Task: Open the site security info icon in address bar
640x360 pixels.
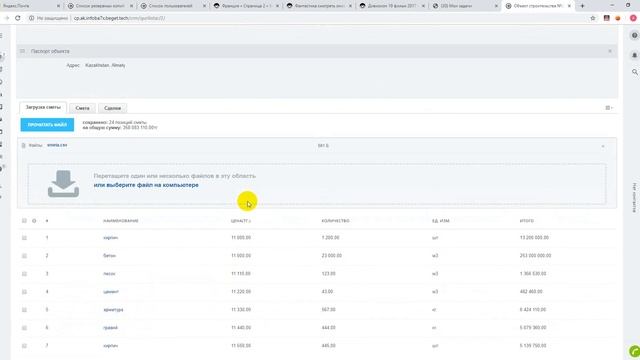Action: point(31,18)
